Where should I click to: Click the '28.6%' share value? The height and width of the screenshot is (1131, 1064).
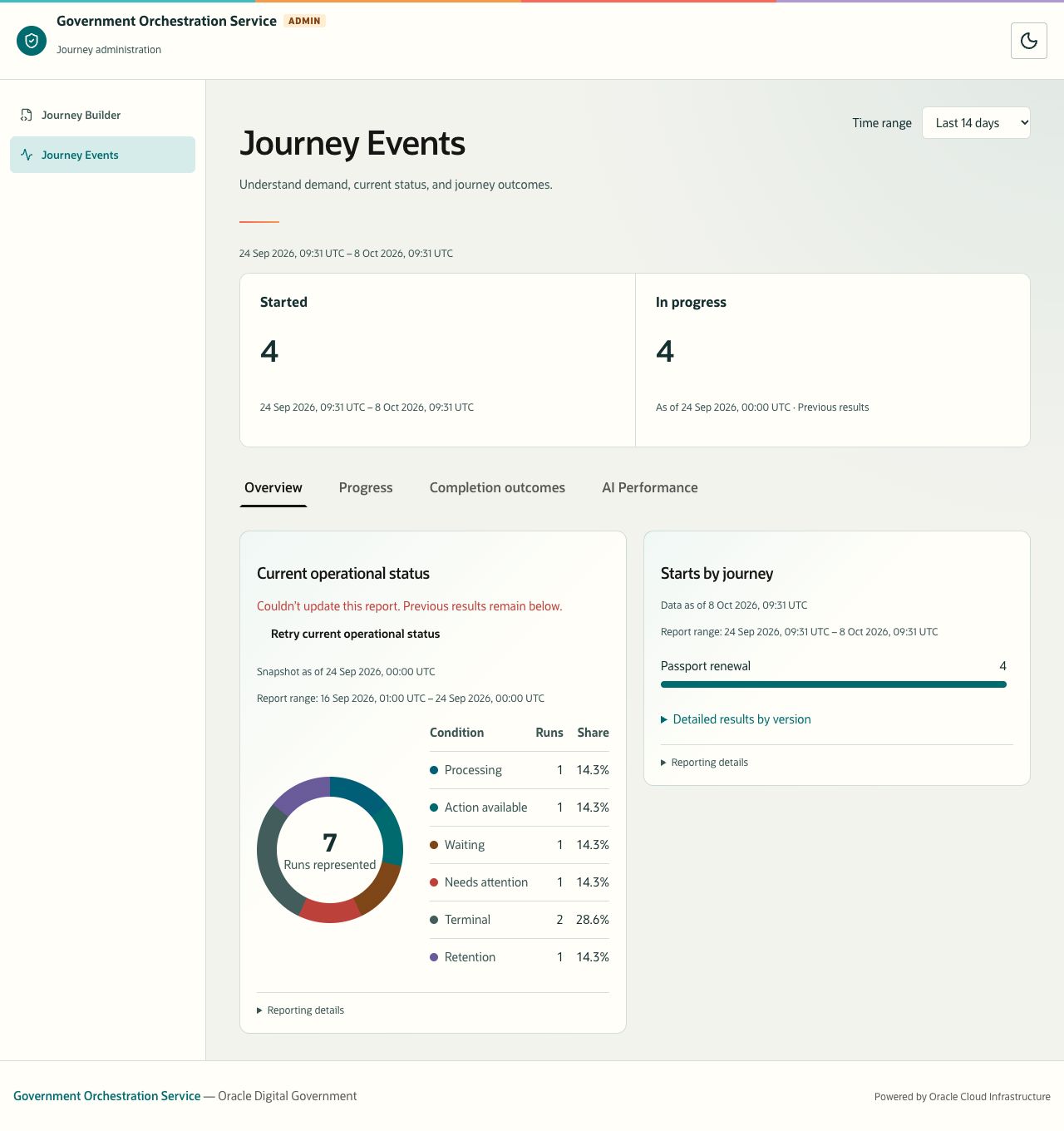pyautogui.click(x=593, y=920)
